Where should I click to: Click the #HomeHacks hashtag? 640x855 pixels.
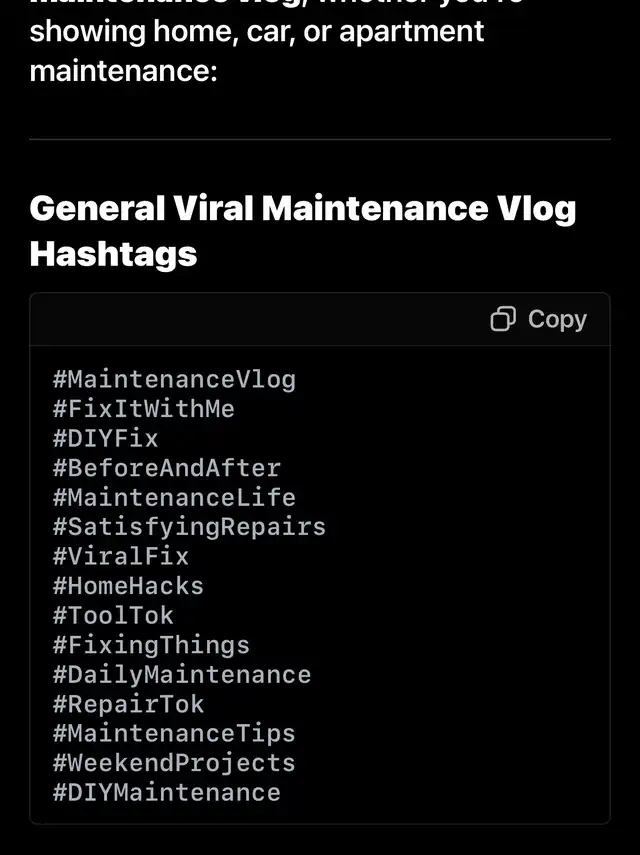pyautogui.click(x=128, y=586)
